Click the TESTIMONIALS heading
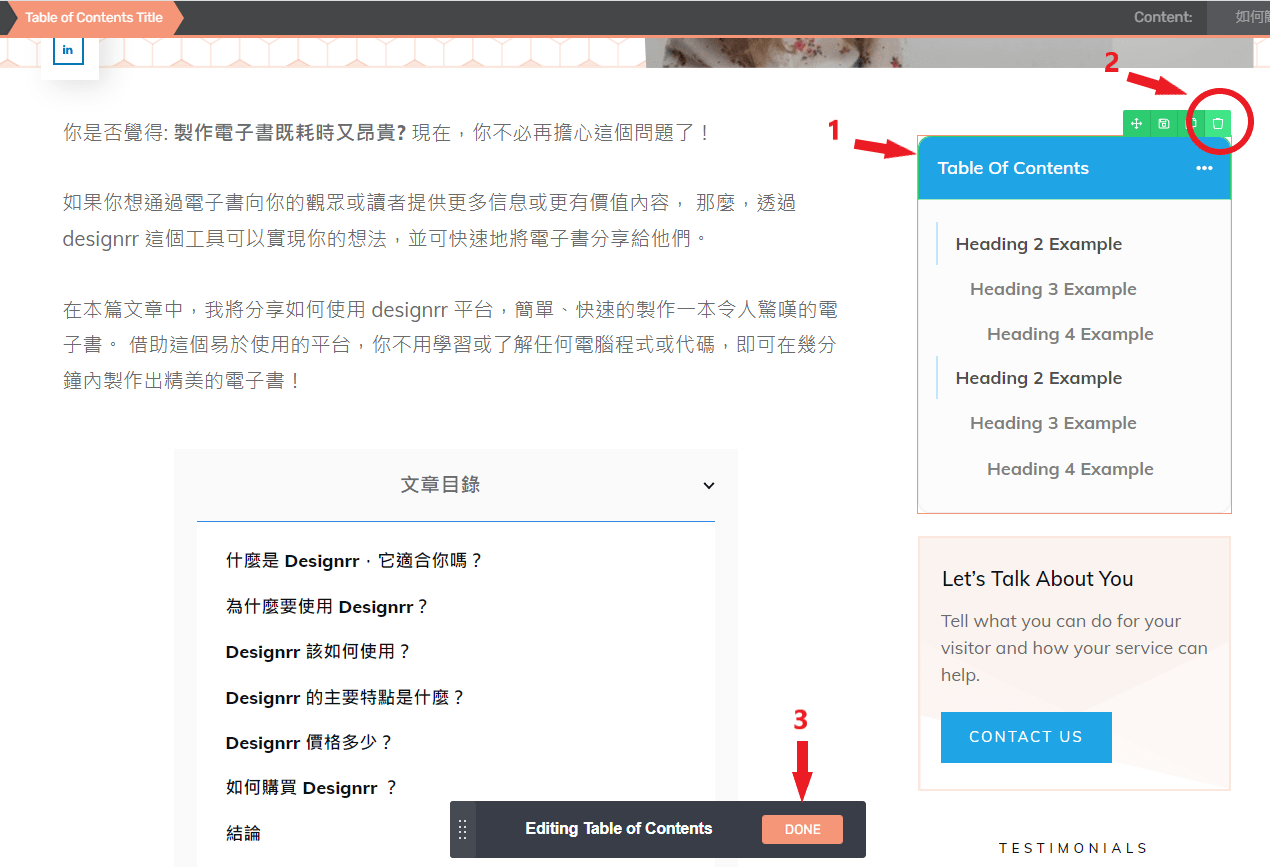The image size is (1270, 867). coord(1074,848)
